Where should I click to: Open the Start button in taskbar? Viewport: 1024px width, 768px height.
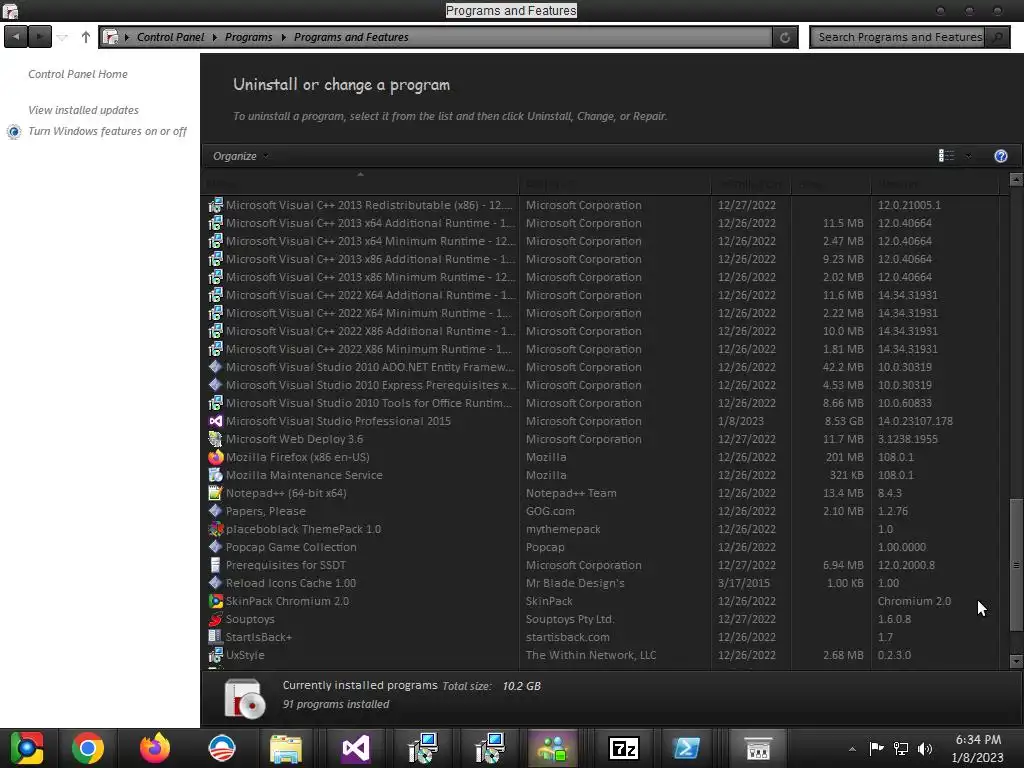point(27,748)
